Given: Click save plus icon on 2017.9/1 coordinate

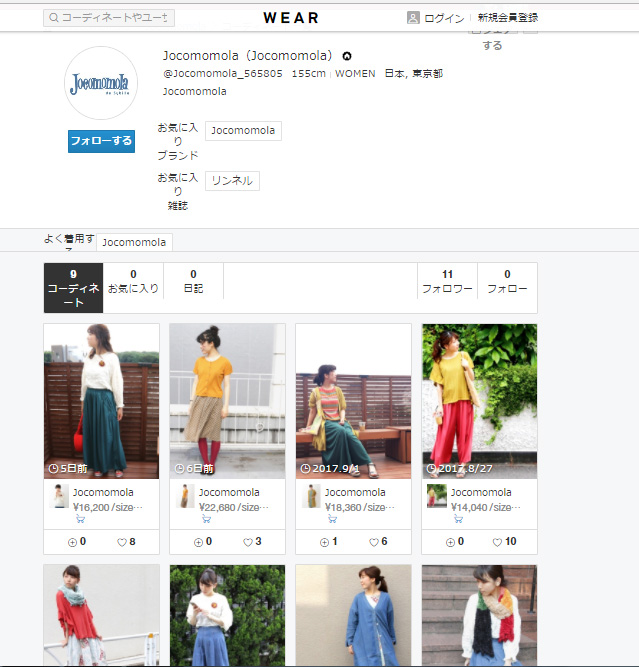Looking at the screenshot, I should point(324,542).
